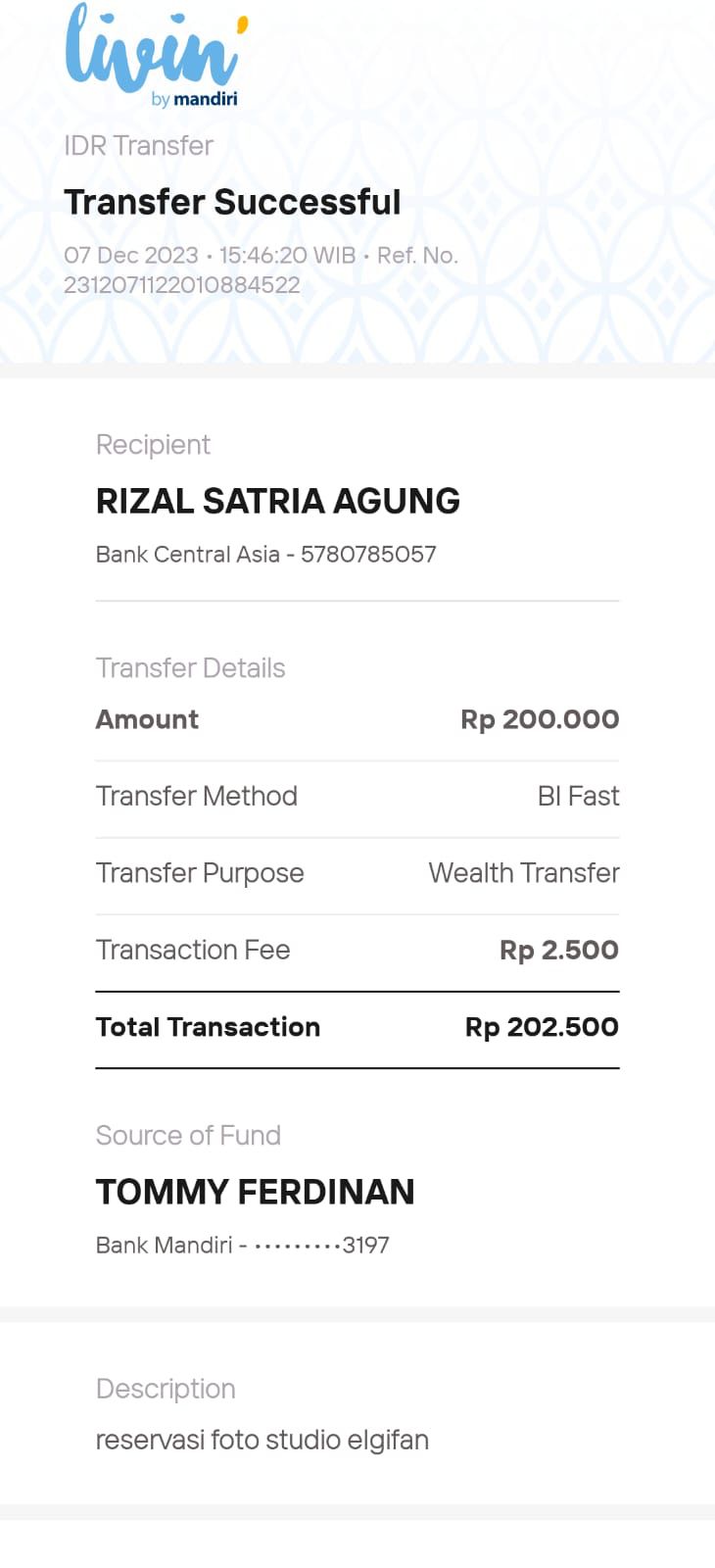Viewport: 715px width, 1568px height.
Task: Click the Total Transaction label
Action: click(x=208, y=1027)
